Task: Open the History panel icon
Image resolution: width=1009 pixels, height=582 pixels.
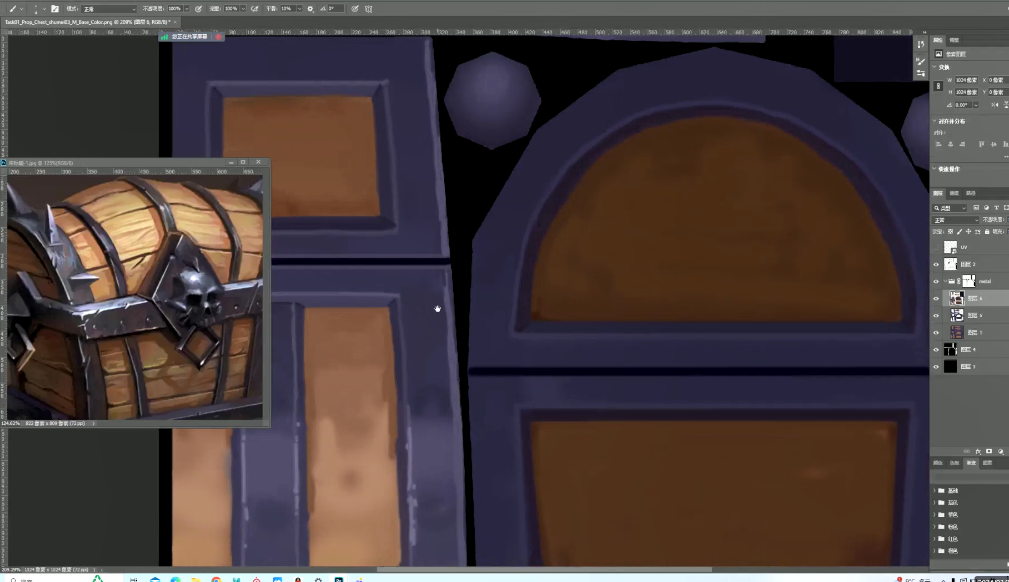Action: click(x=921, y=44)
